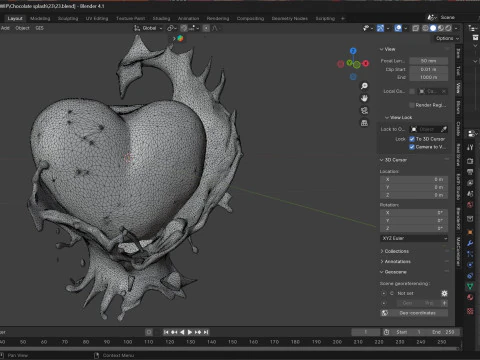Click the eyedropper next to Lock to Object
Image resolution: width=480 pixels, height=360 pixels.
(x=444, y=129)
